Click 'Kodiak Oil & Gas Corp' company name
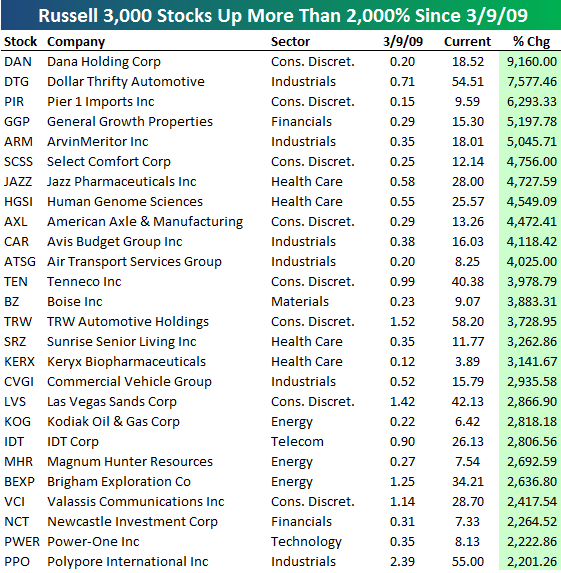Screen dimensions: 561x573 tap(113, 422)
